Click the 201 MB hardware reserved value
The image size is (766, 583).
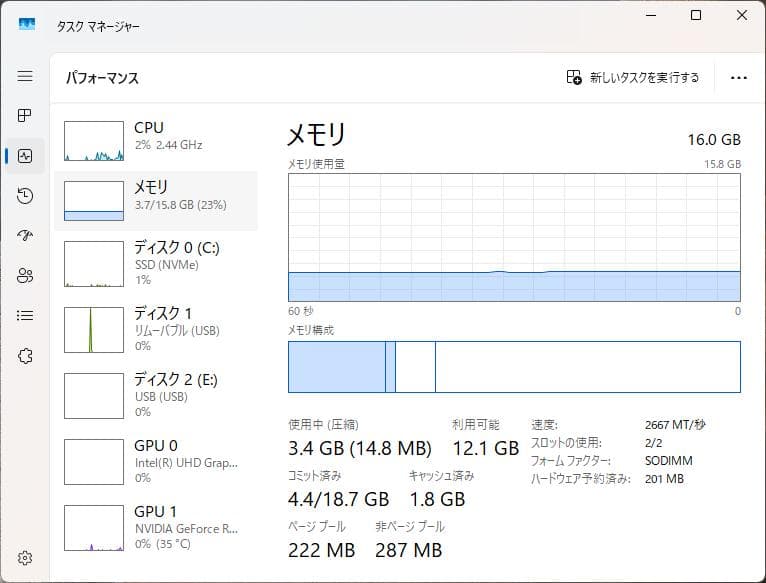(x=664, y=479)
